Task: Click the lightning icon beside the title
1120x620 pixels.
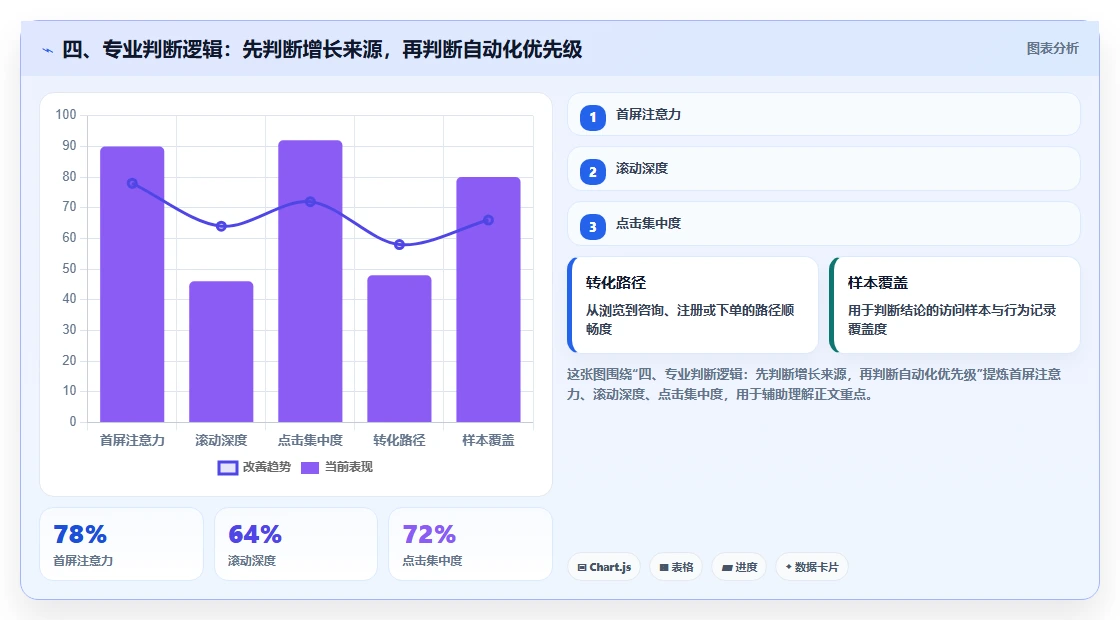Action: point(48,50)
